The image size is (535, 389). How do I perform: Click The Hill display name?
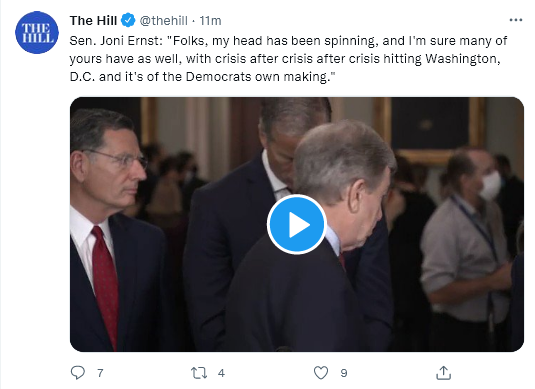coord(93,20)
